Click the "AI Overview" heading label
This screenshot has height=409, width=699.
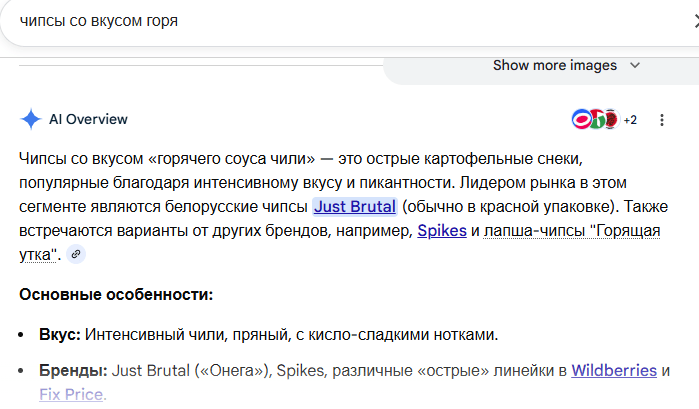[88, 120]
